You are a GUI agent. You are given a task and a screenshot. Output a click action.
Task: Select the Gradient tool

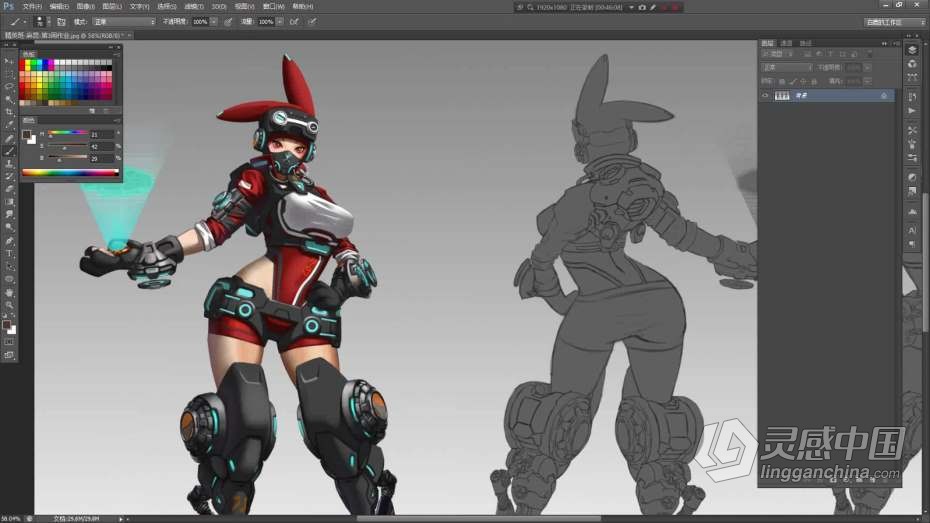click(9, 202)
